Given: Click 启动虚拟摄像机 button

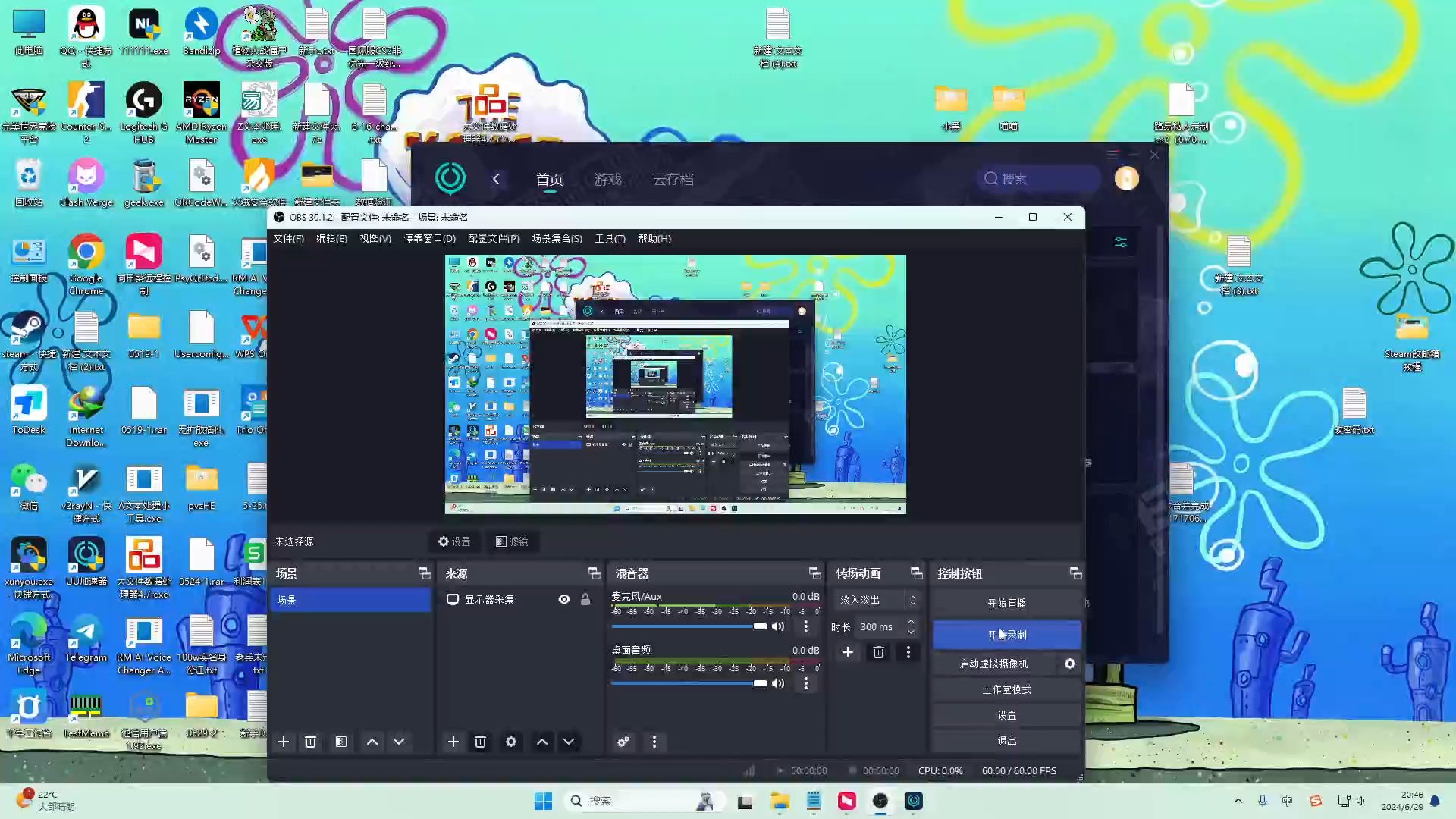Looking at the screenshot, I should coord(993,664).
